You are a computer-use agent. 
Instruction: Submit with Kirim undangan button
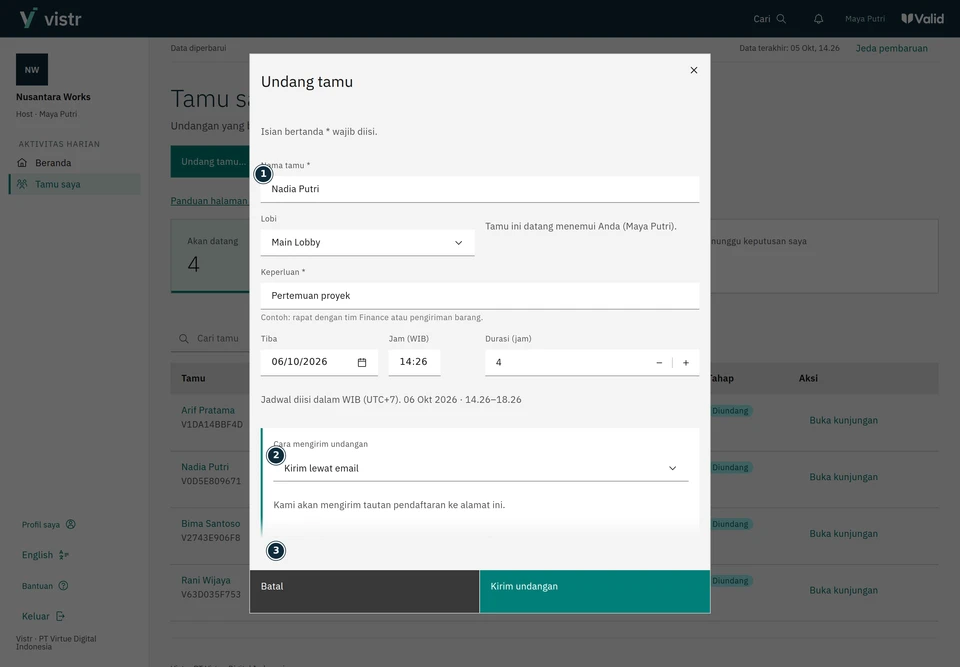(595, 592)
